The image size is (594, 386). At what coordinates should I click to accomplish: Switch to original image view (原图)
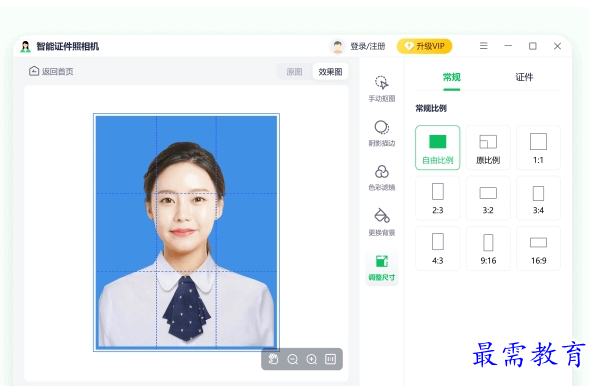tap(294, 72)
